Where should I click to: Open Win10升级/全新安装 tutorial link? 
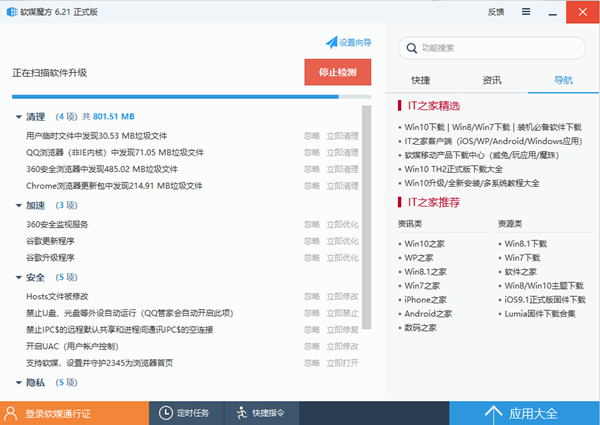pos(472,183)
